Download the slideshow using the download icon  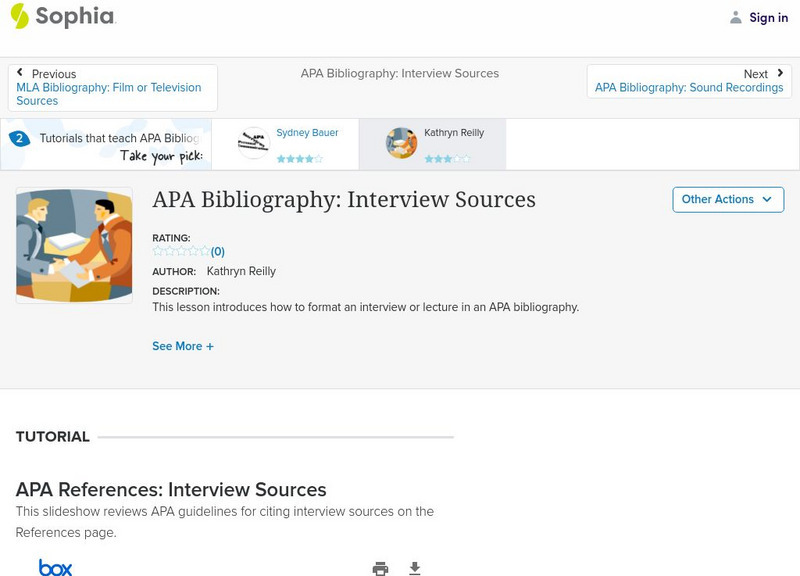415,568
